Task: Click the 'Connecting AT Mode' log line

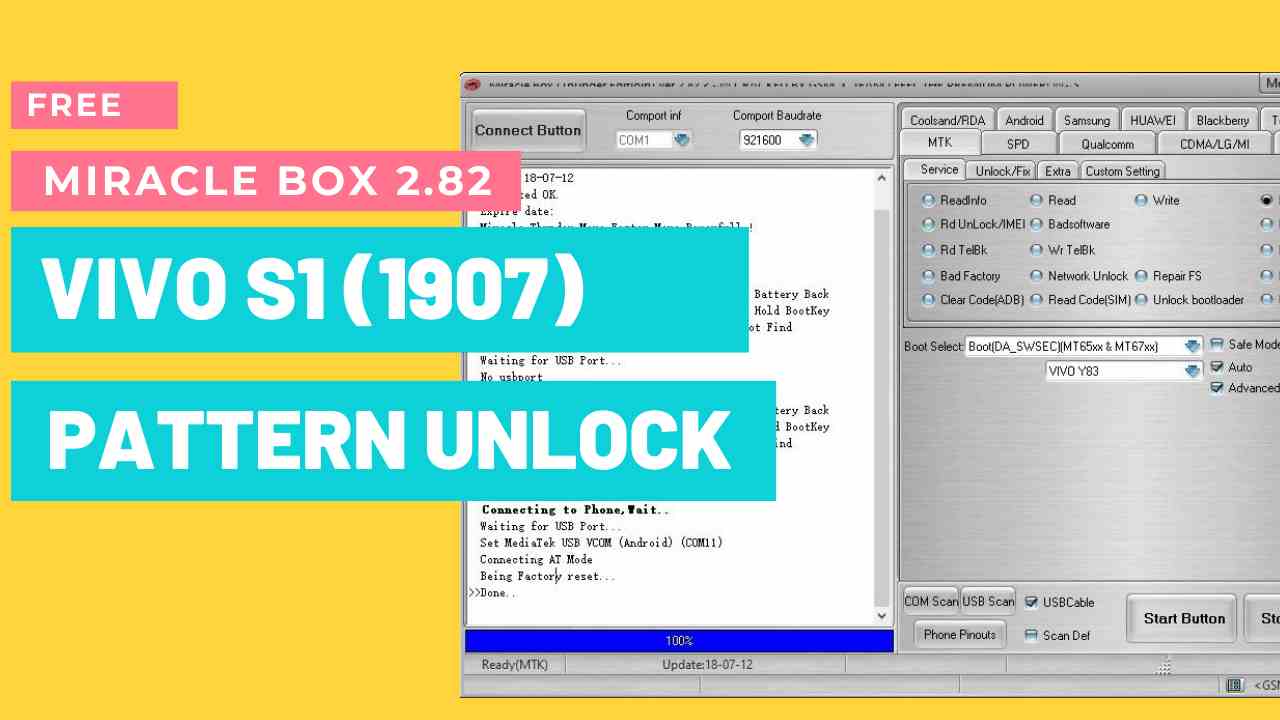Action: coord(536,559)
